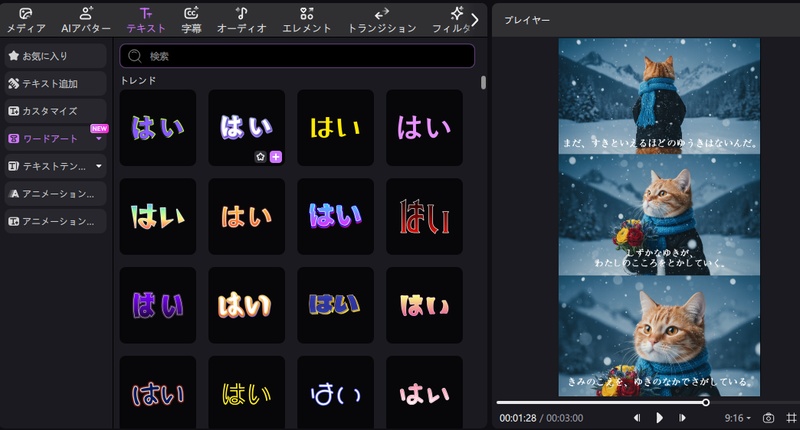Open the AIアバター tab

86,20
